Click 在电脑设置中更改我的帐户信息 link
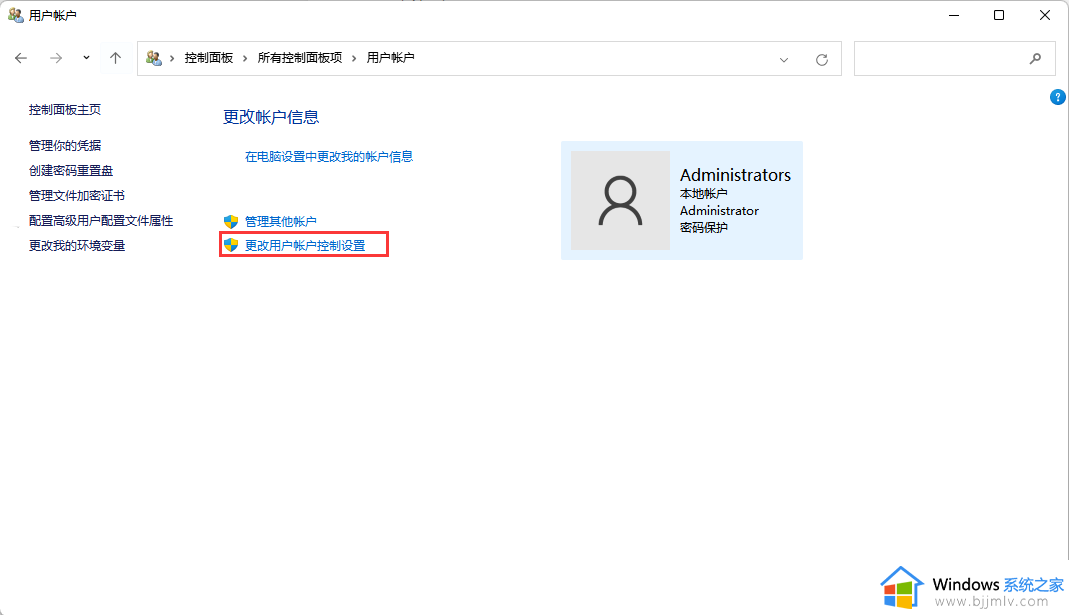 (329, 157)
